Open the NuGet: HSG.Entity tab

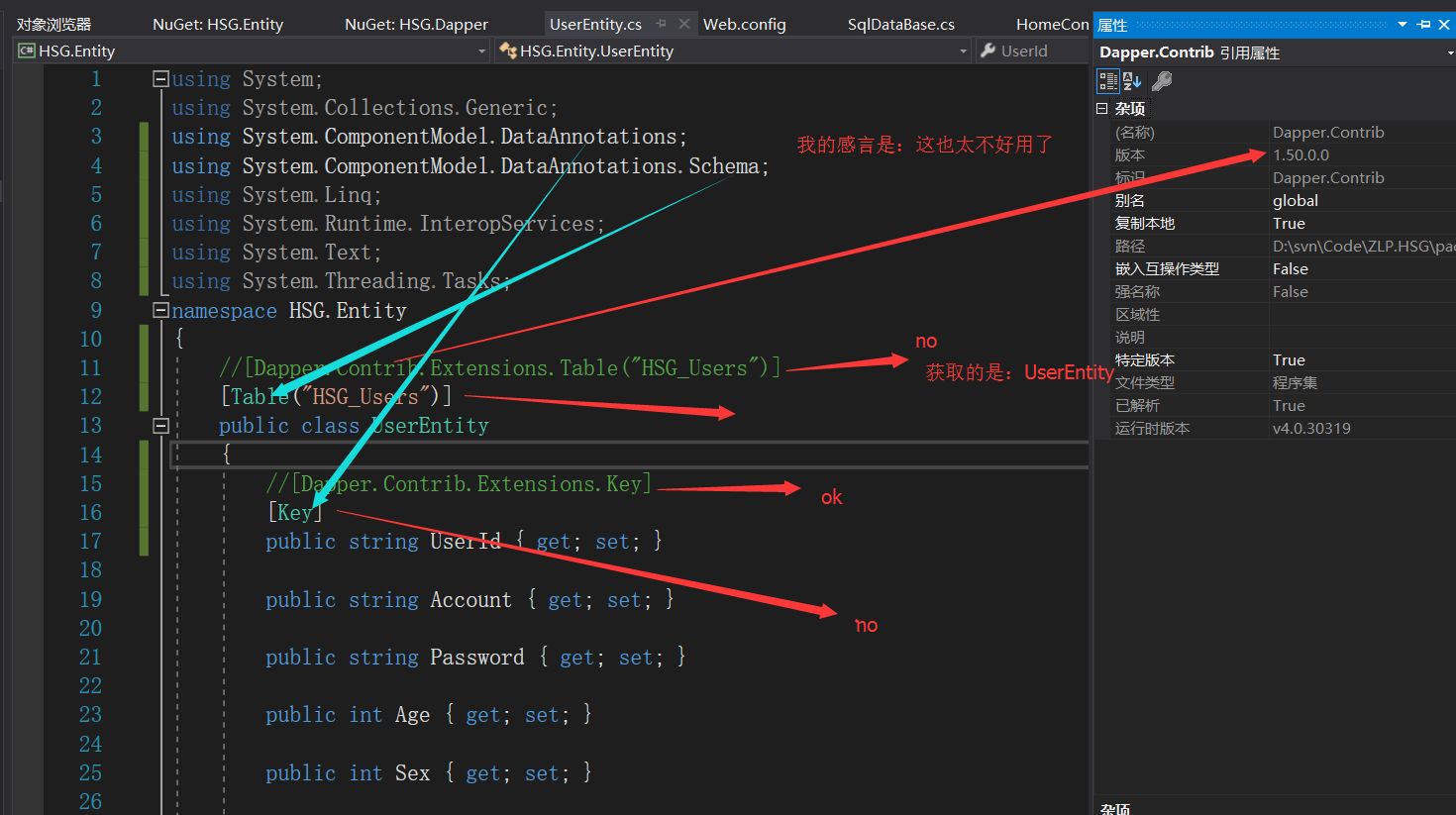(218, 24)
